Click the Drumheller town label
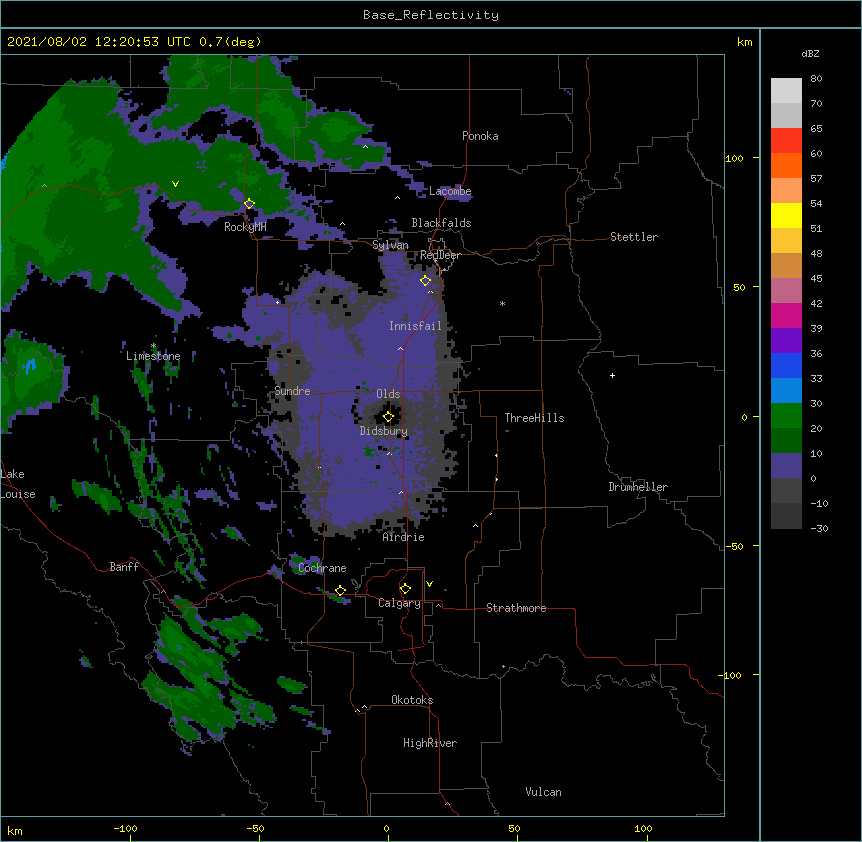Screen dimensions: 862x842 [x=638, y=487]
